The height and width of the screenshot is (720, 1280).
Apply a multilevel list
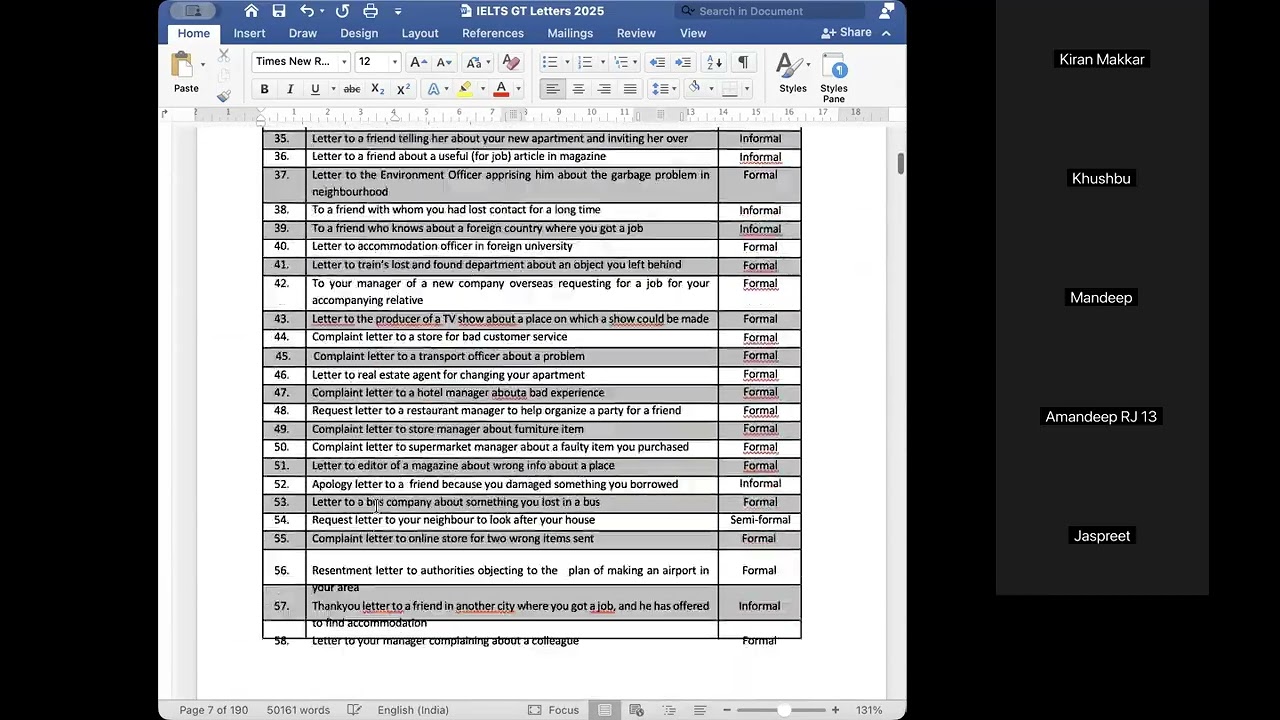(x=621, y=62)
